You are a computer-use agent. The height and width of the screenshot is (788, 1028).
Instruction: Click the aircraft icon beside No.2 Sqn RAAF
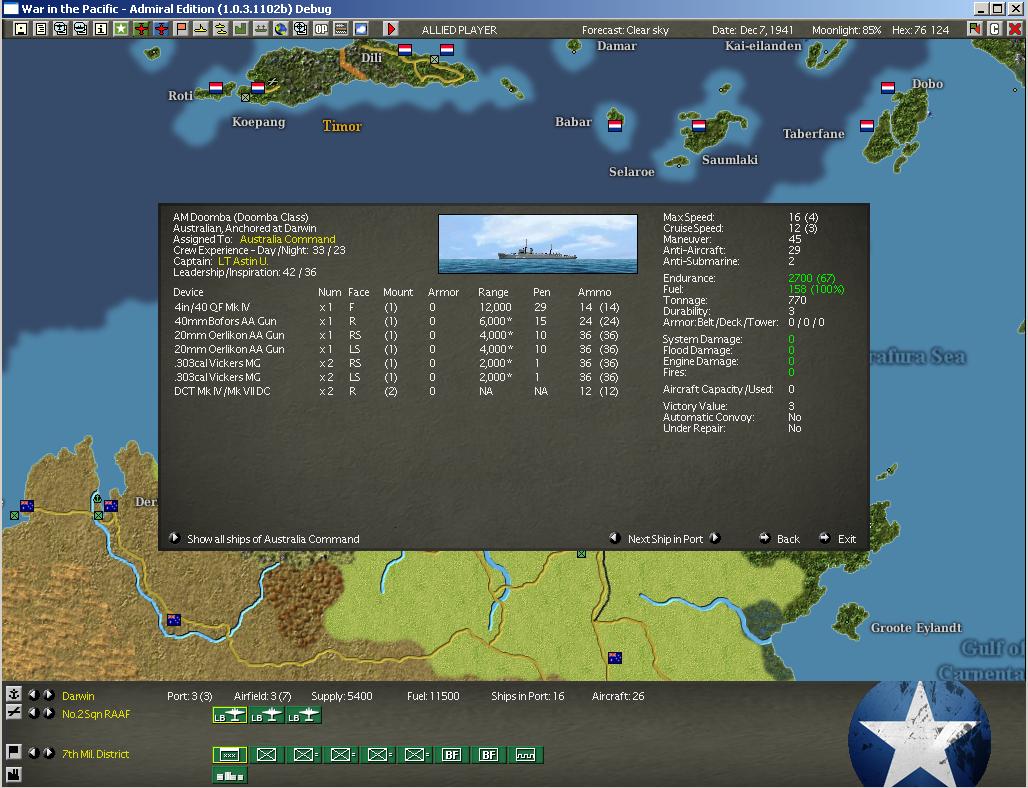click(x=13, y=713)
